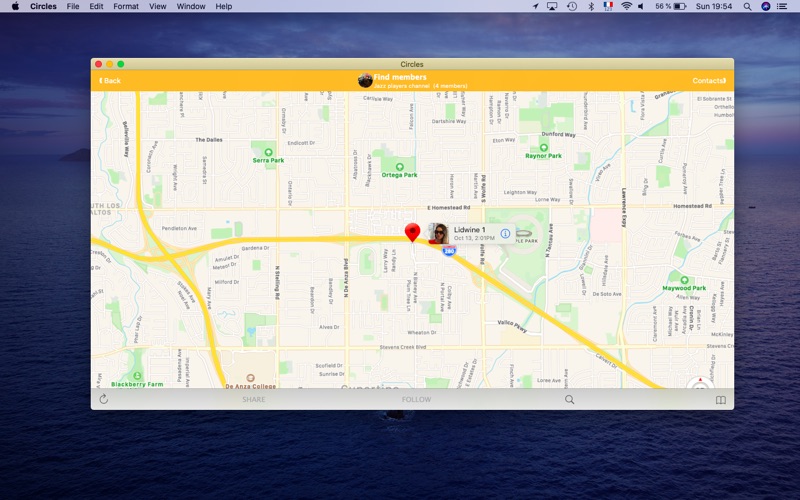Screen dimensions: 800x500
Task: Click Lidwine's profile photo in callout
Action: click(439, 234)
